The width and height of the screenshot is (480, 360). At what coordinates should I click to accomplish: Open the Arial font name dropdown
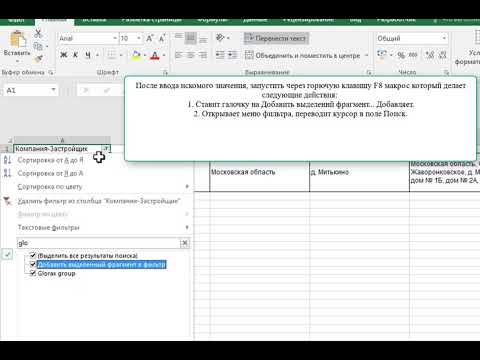[115, 38]
